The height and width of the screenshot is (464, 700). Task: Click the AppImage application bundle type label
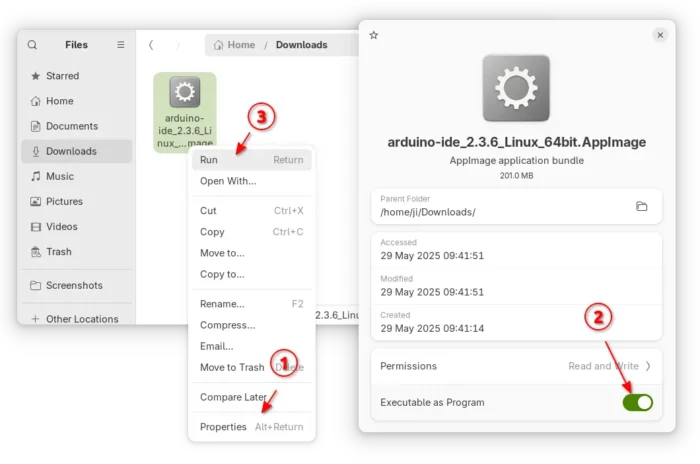pyautogui.click(x=517, y=160)
